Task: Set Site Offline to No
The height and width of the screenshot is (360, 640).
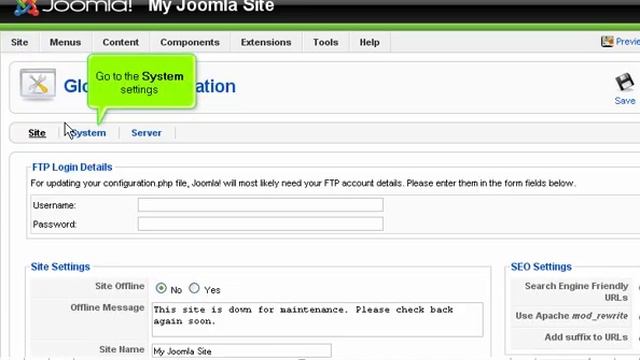Action: click(x=161, y=289)
